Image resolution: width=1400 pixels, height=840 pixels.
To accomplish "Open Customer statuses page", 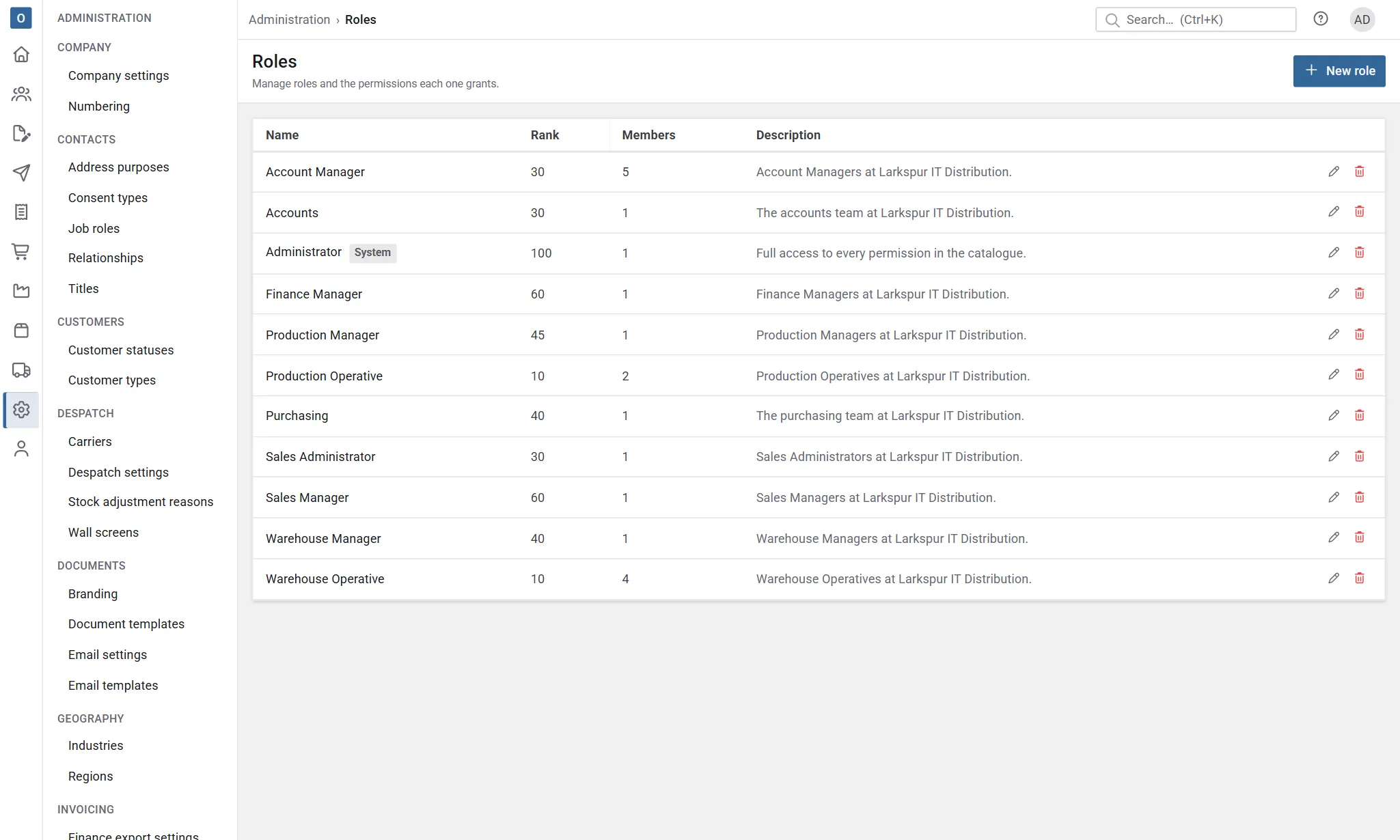I will (121, 350).
